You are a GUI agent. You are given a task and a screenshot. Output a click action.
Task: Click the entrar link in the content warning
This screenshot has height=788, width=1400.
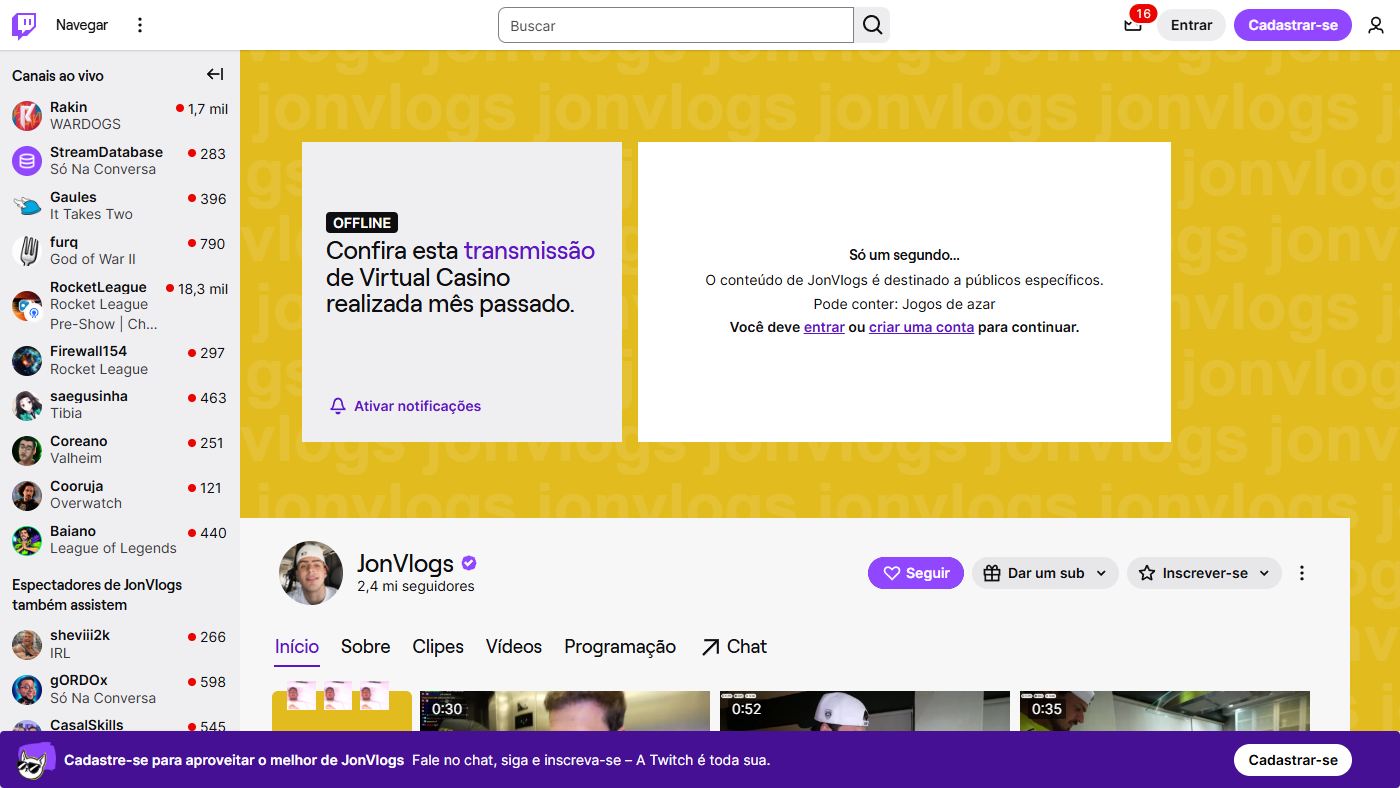[x=824, y=327]
